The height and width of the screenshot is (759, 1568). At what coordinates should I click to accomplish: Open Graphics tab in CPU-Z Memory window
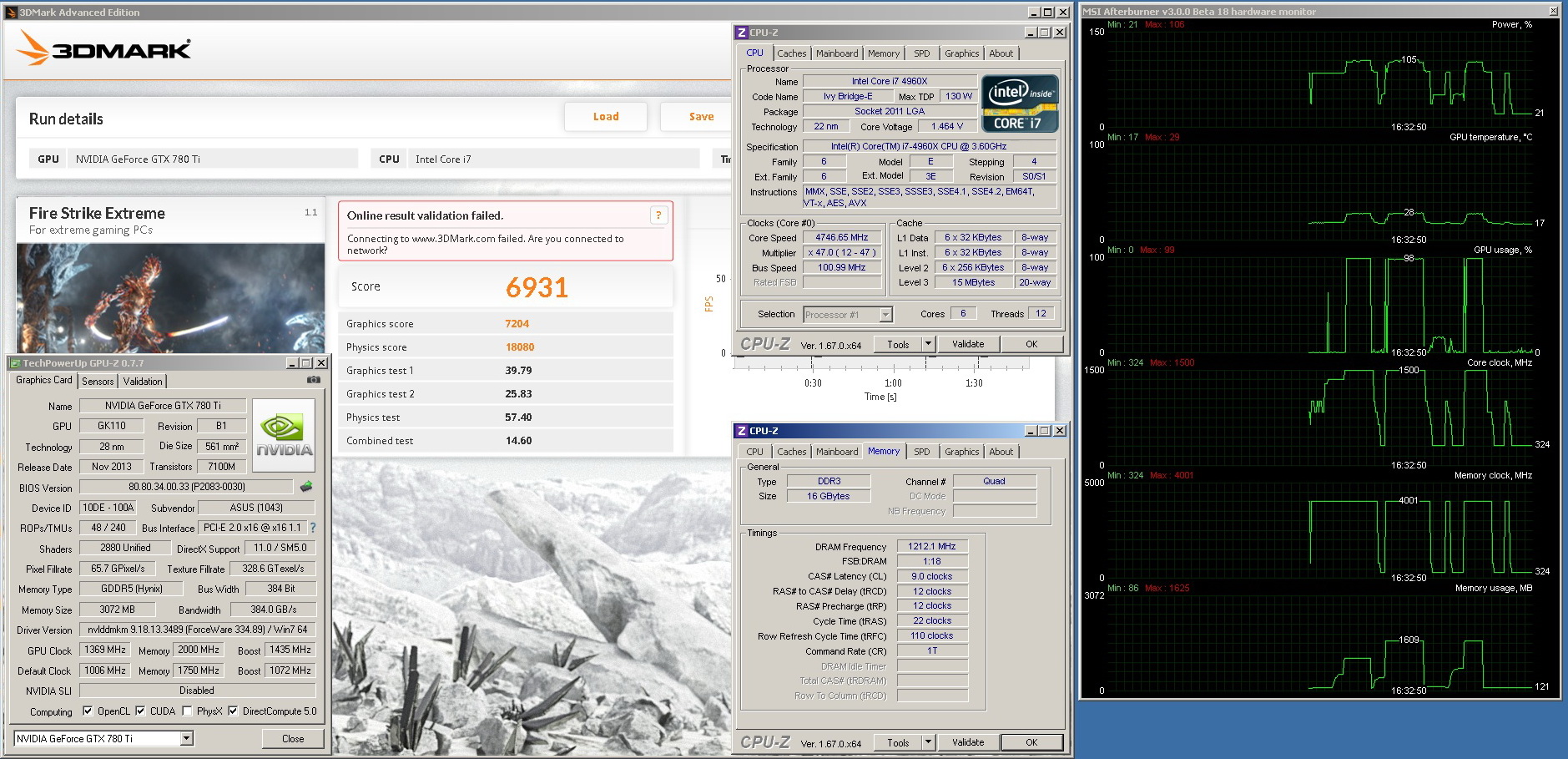click(x=961, y=452)
